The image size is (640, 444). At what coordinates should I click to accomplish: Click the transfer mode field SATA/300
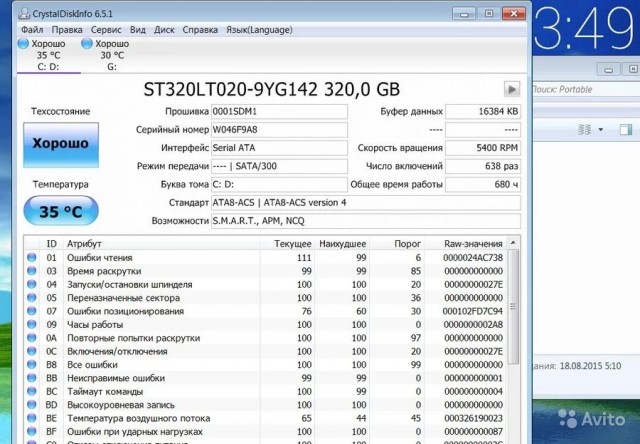point(279,166)
